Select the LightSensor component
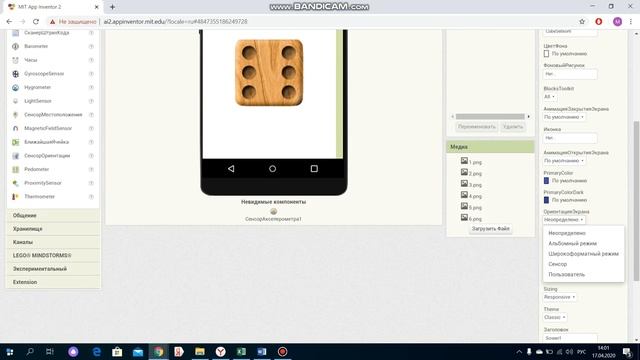640x360 pixels. point(38,101)
